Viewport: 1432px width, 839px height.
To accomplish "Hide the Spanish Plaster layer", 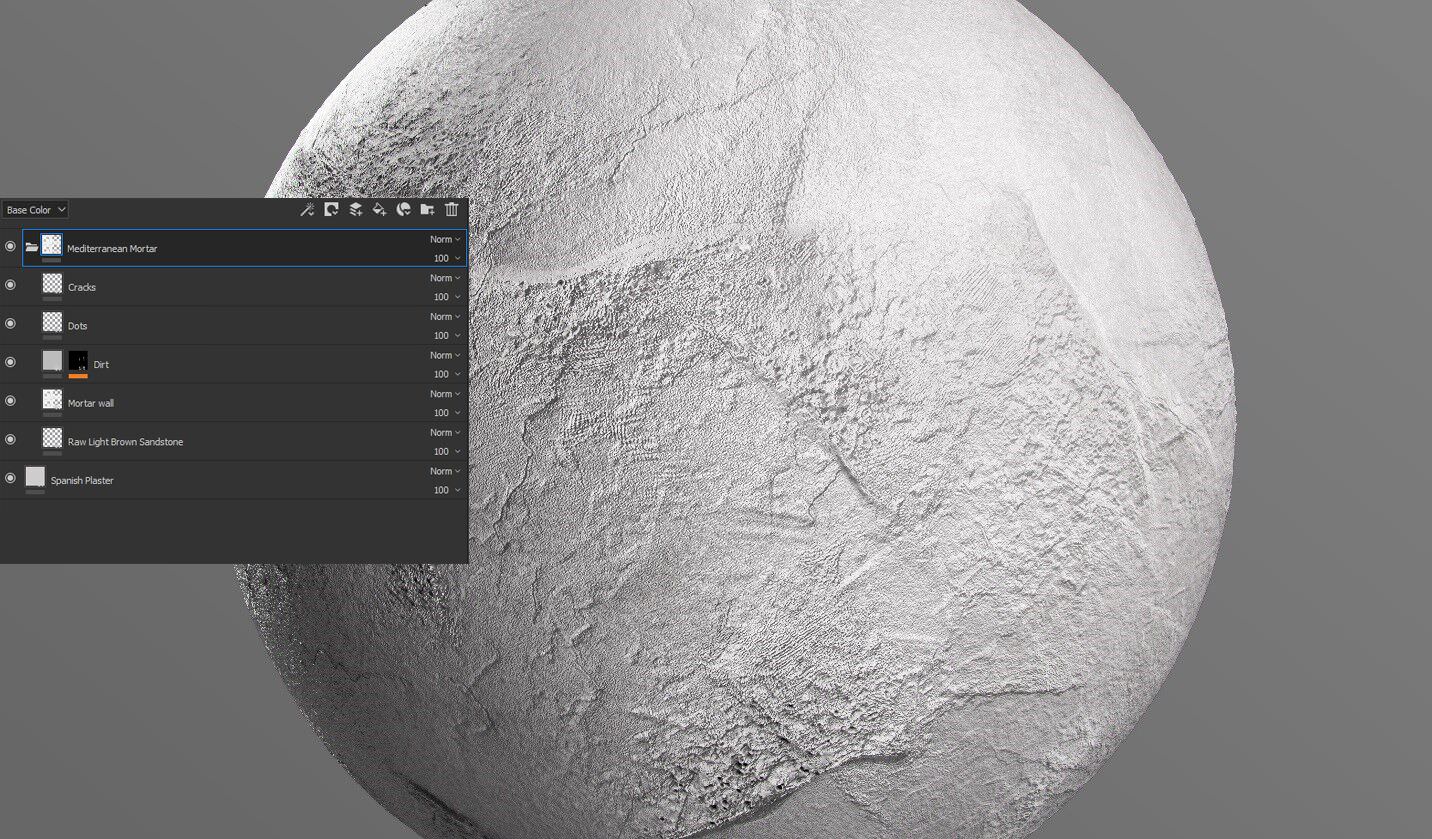I will coord(11,478).
